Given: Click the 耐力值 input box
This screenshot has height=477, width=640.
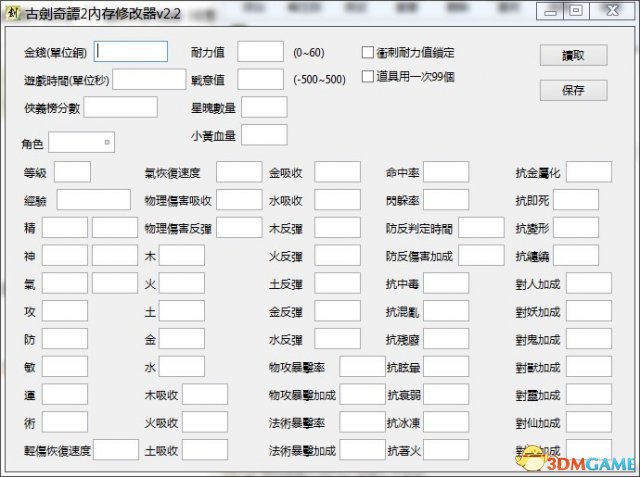Looking at the screenshot, I should pyautogui.click(x=261, y=51).
